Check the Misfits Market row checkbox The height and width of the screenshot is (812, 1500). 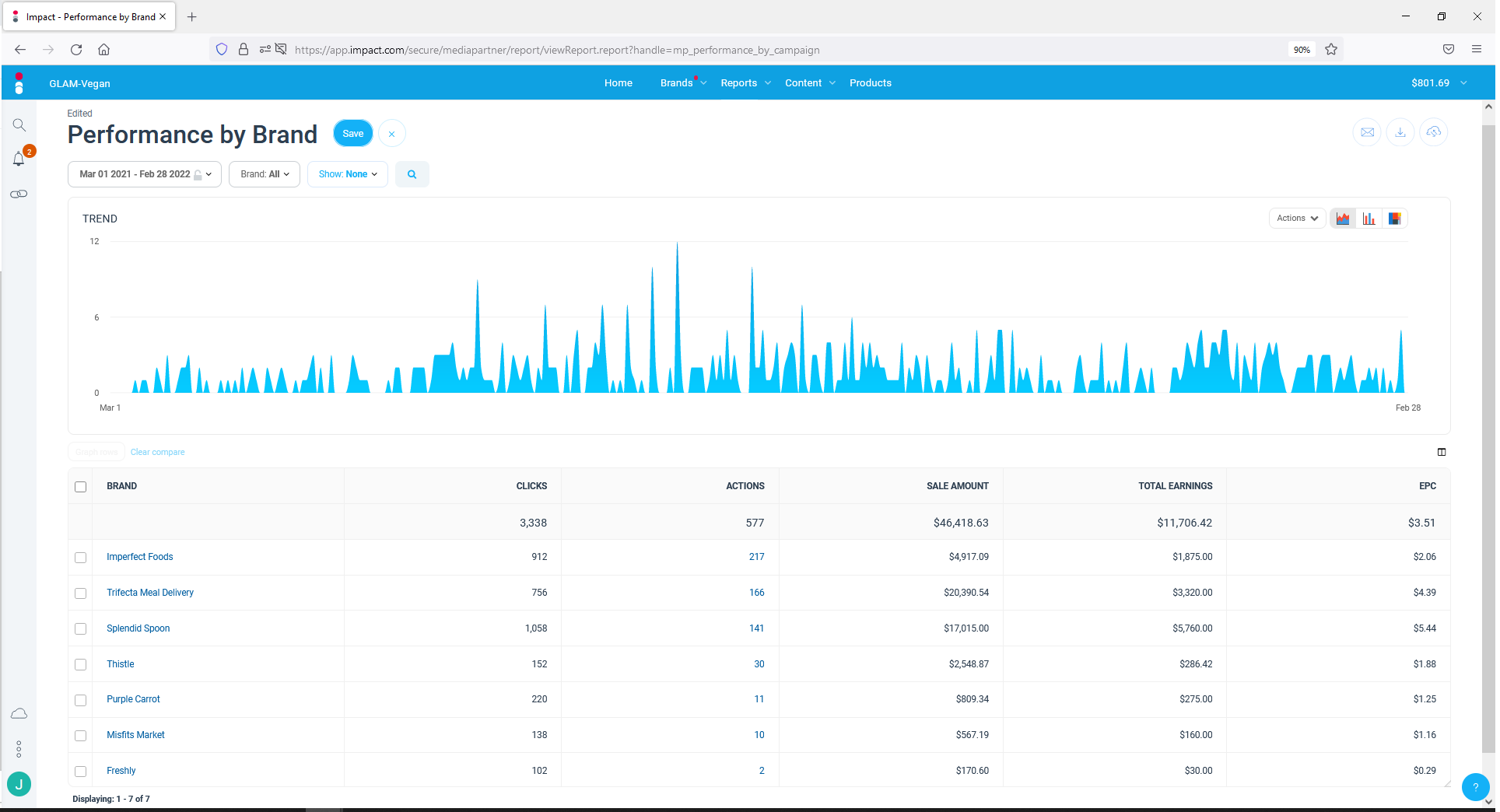click(81, 736)
